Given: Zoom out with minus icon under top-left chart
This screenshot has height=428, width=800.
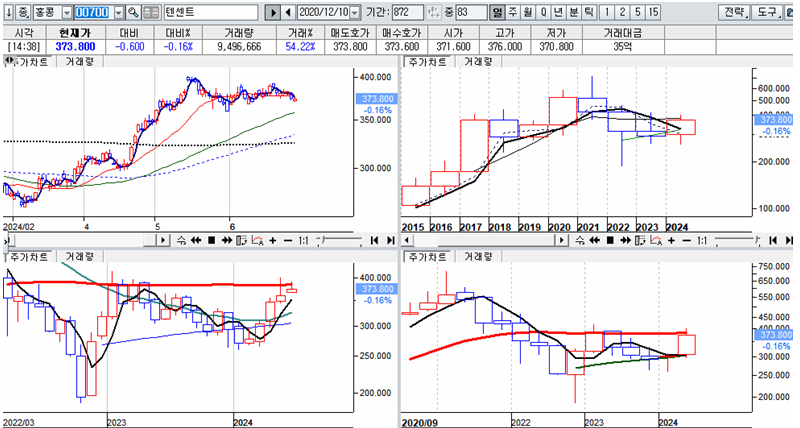Looking at the screenshot, I should (288, 241).
